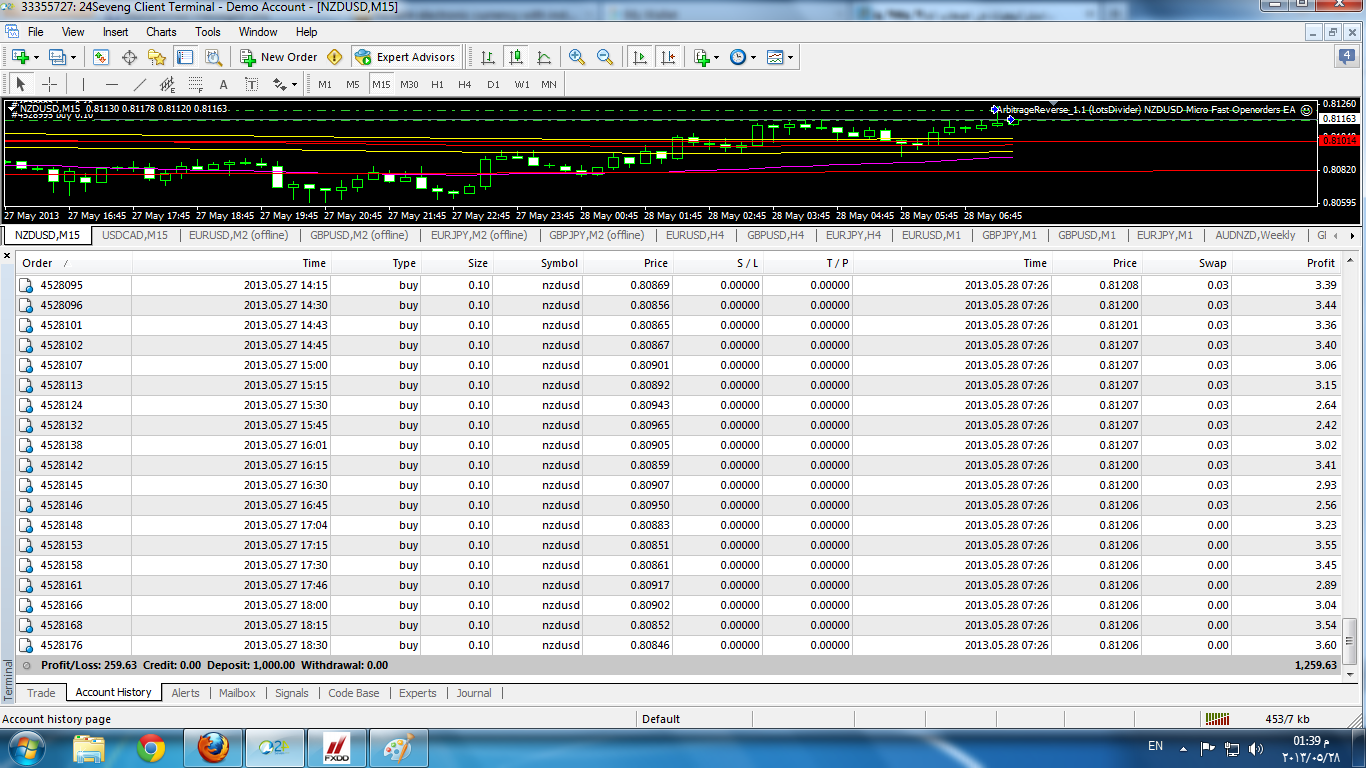Open the Journal terminal tab

click(474, 693)
